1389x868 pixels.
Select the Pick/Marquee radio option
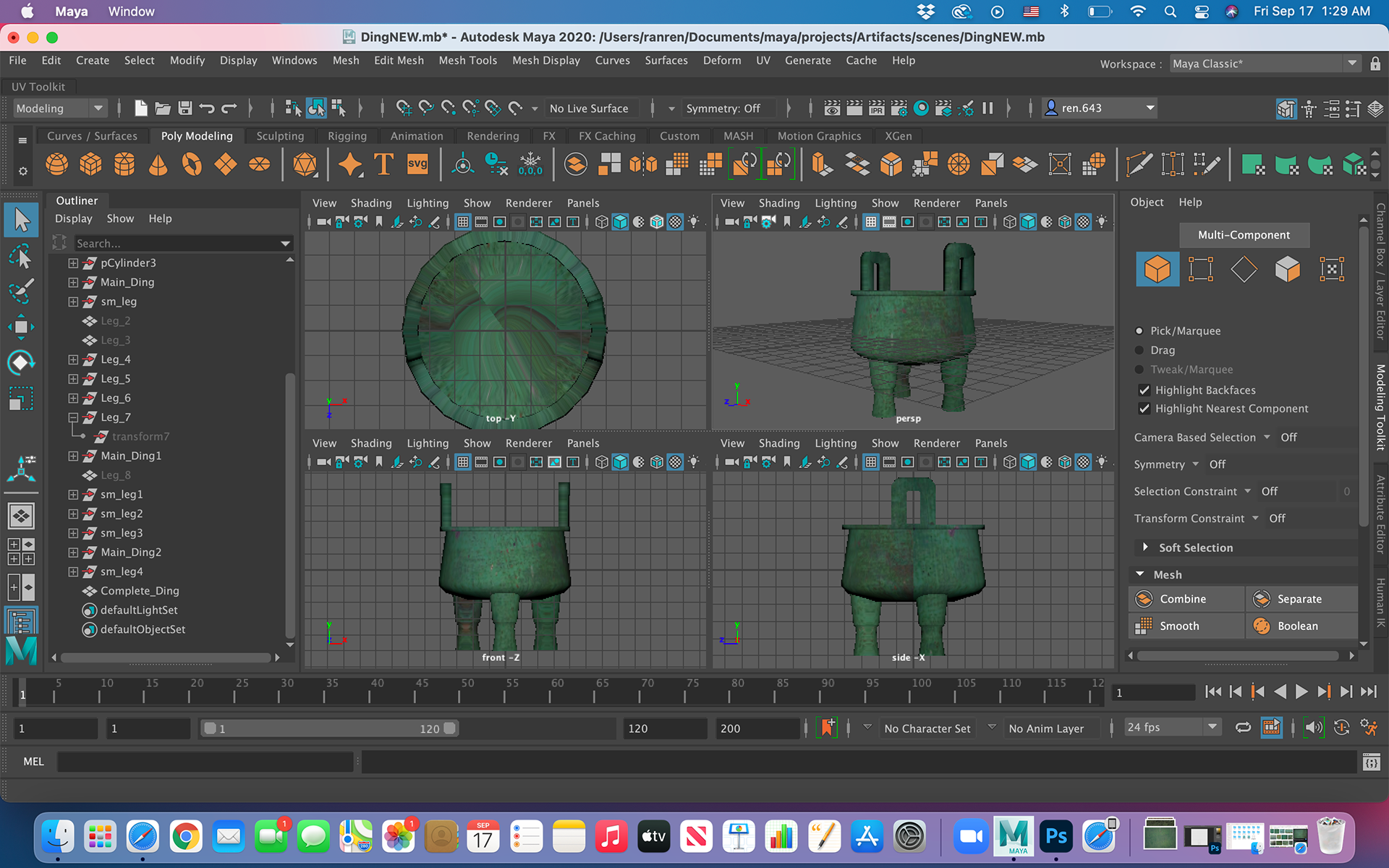click(x=1139, y=331)
